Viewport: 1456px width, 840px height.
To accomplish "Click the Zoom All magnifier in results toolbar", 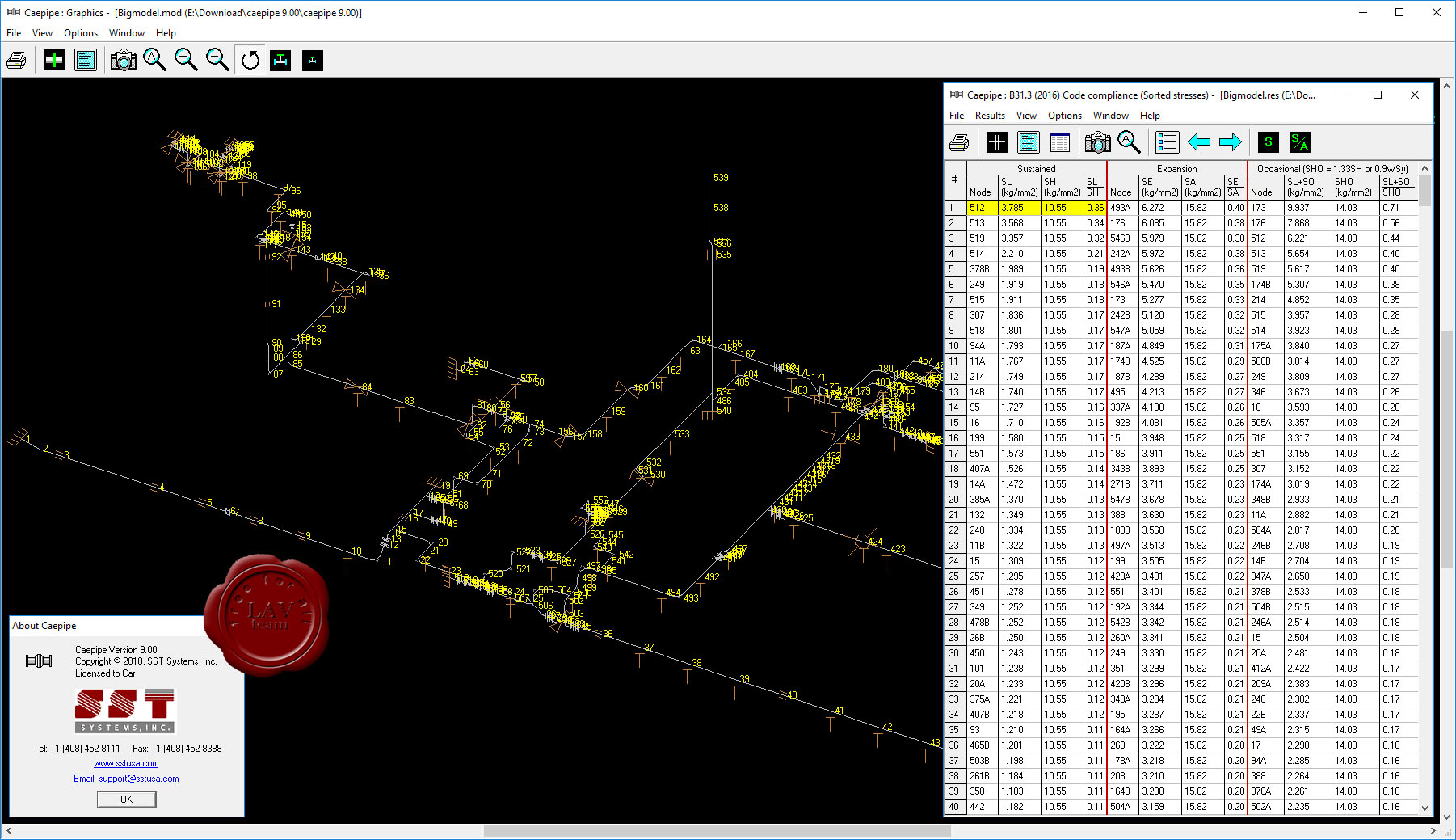I will click(1129, 143).
